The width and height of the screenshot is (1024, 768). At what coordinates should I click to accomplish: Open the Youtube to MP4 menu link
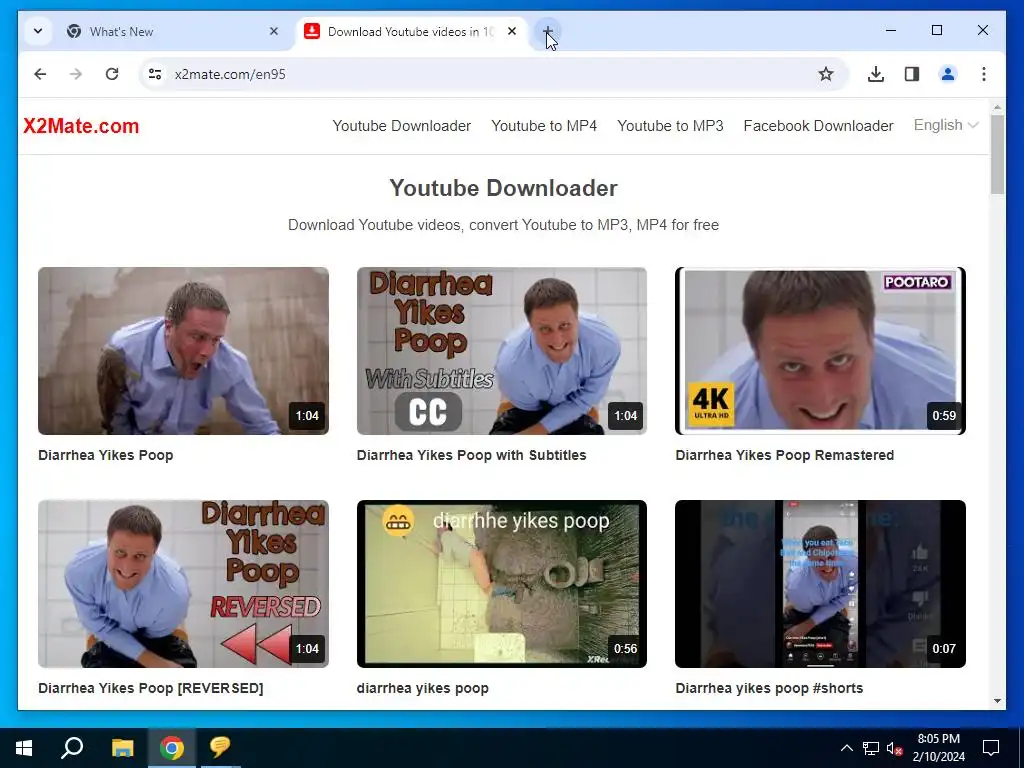544,126
